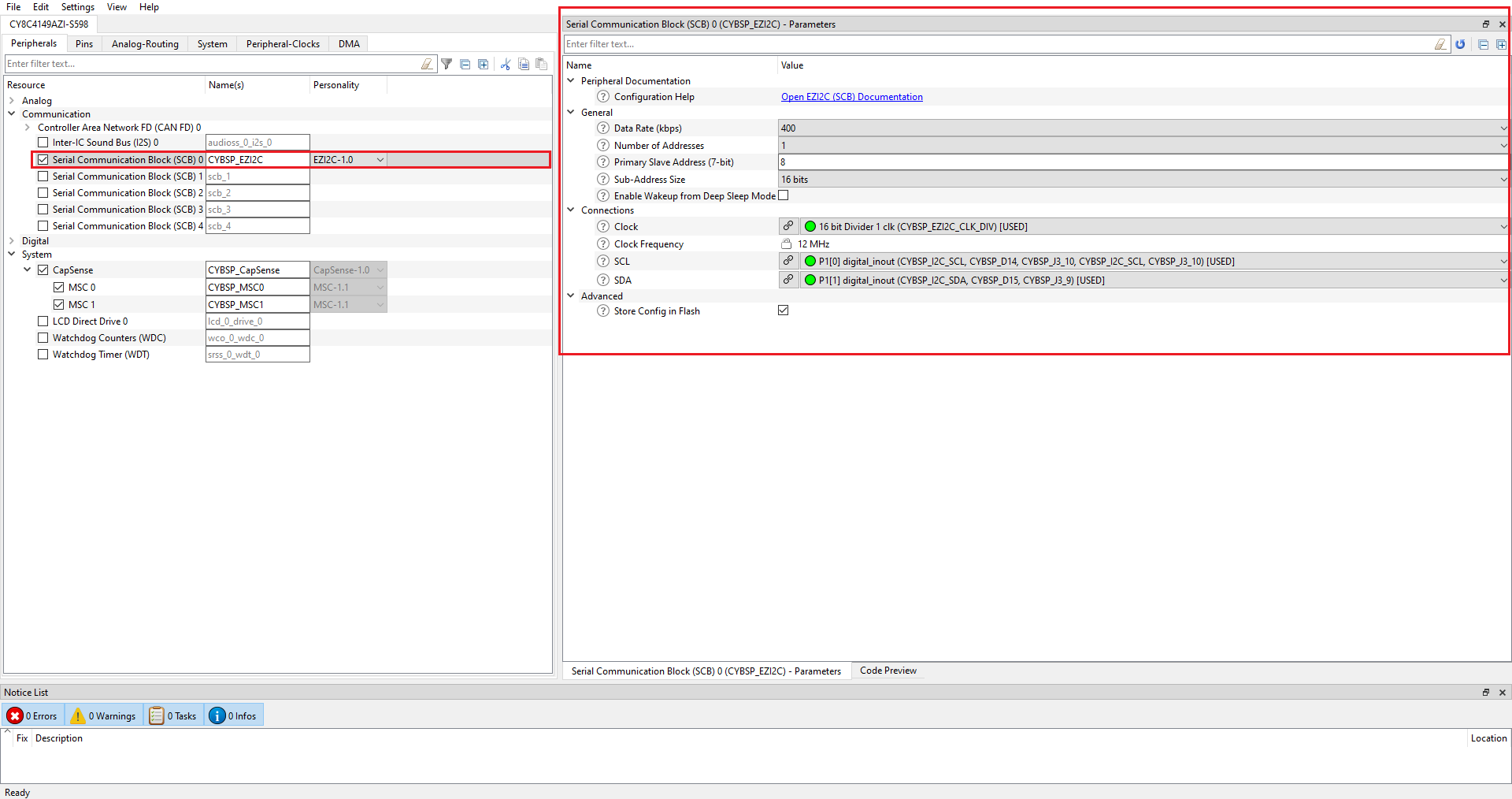The width and height of the screenshot is (1512, 799).
Task: Click the Errors icon in Notice List
Action: (x=15, y=715)
